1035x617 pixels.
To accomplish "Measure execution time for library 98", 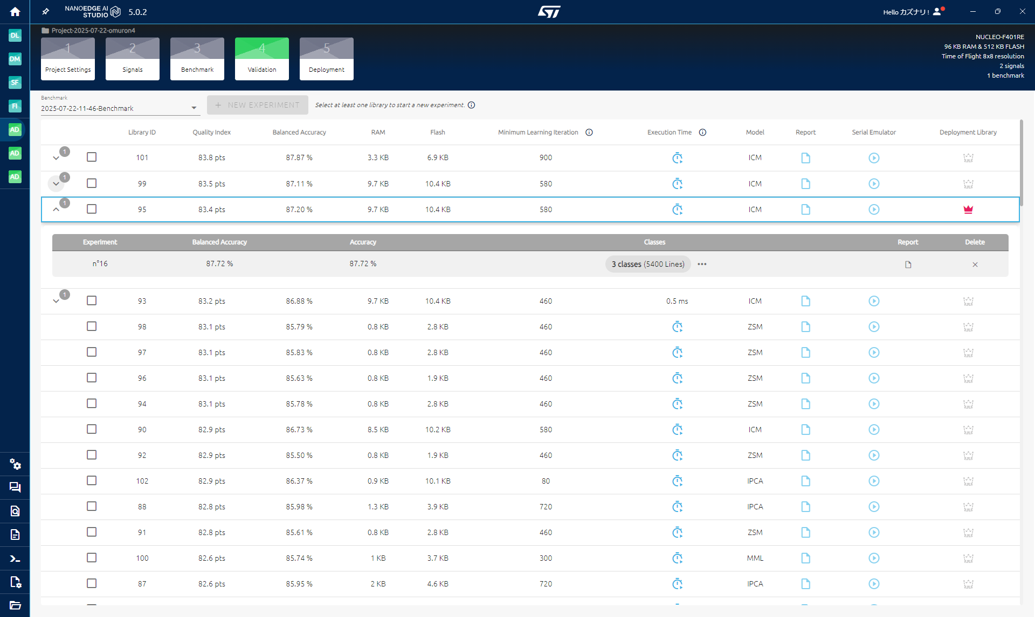I will point(677,327).
